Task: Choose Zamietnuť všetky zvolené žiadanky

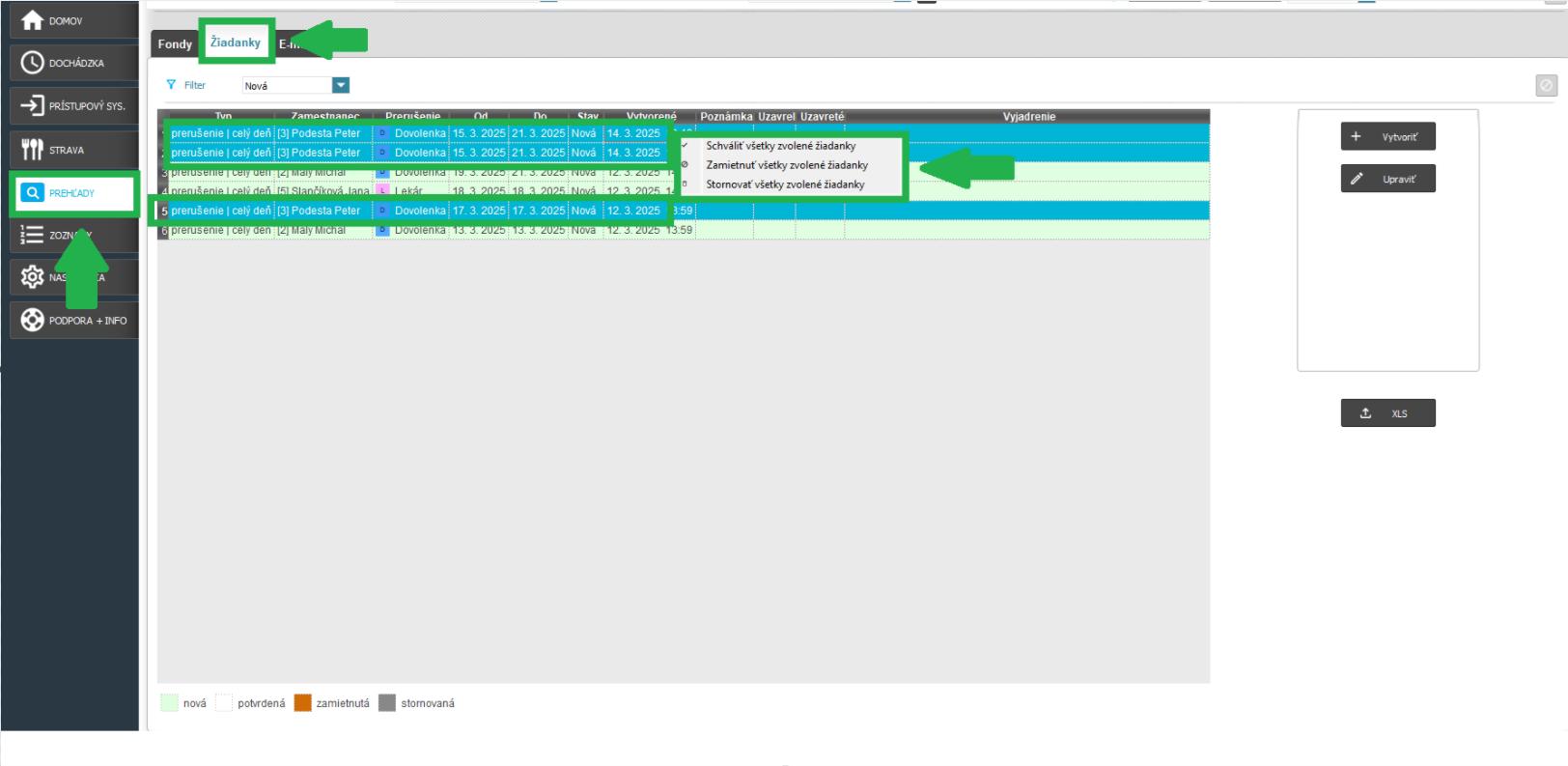Action: click(x=786, y=165)
